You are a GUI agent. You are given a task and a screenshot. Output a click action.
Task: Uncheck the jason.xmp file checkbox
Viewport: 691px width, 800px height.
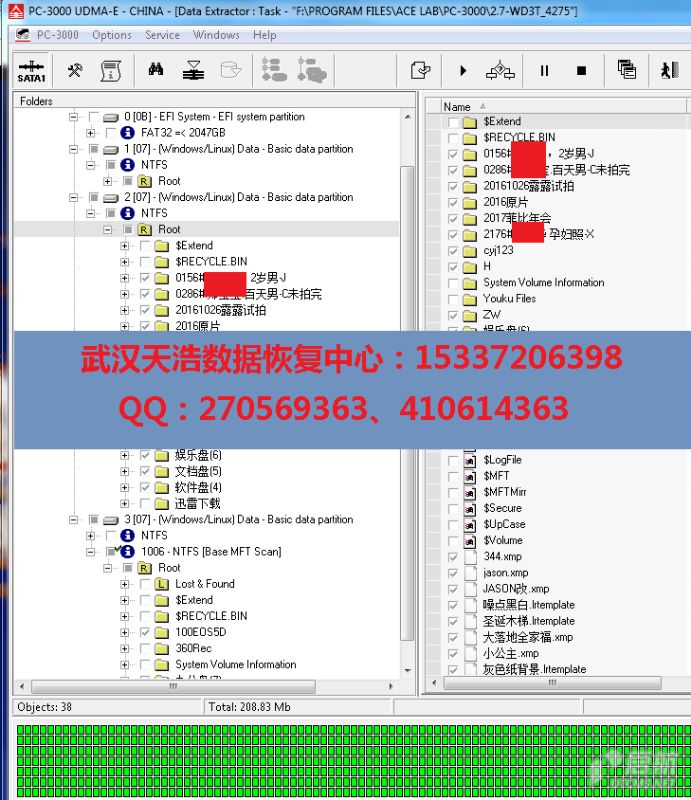point(454,573)
